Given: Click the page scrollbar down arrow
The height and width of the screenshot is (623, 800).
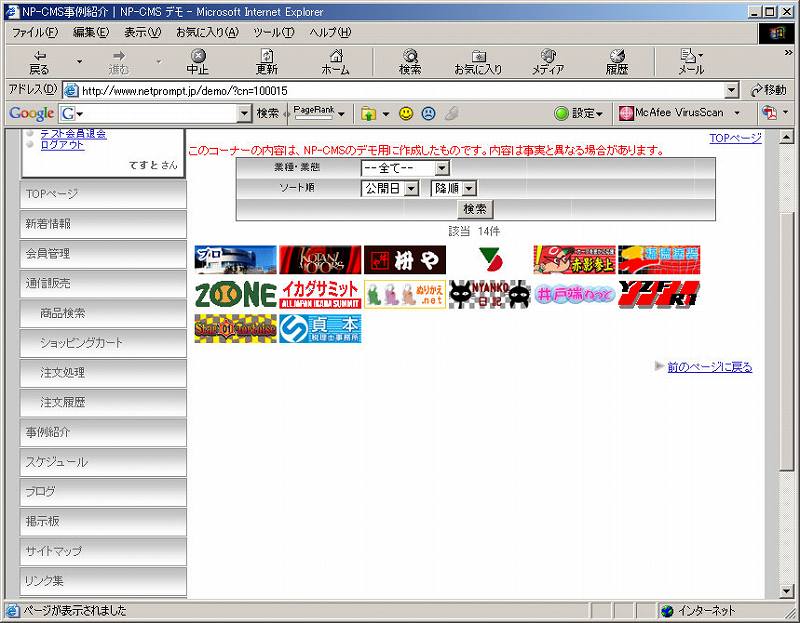Looking at the screenshot, I should pos(786,591).
